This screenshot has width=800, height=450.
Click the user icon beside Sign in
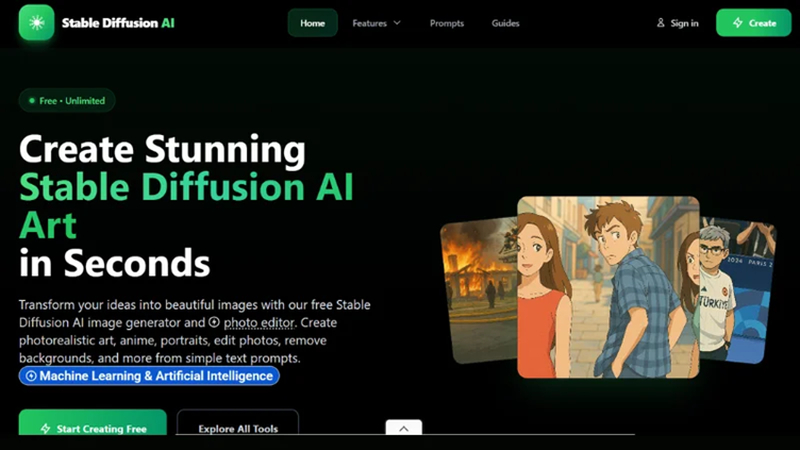pos(660,23)
